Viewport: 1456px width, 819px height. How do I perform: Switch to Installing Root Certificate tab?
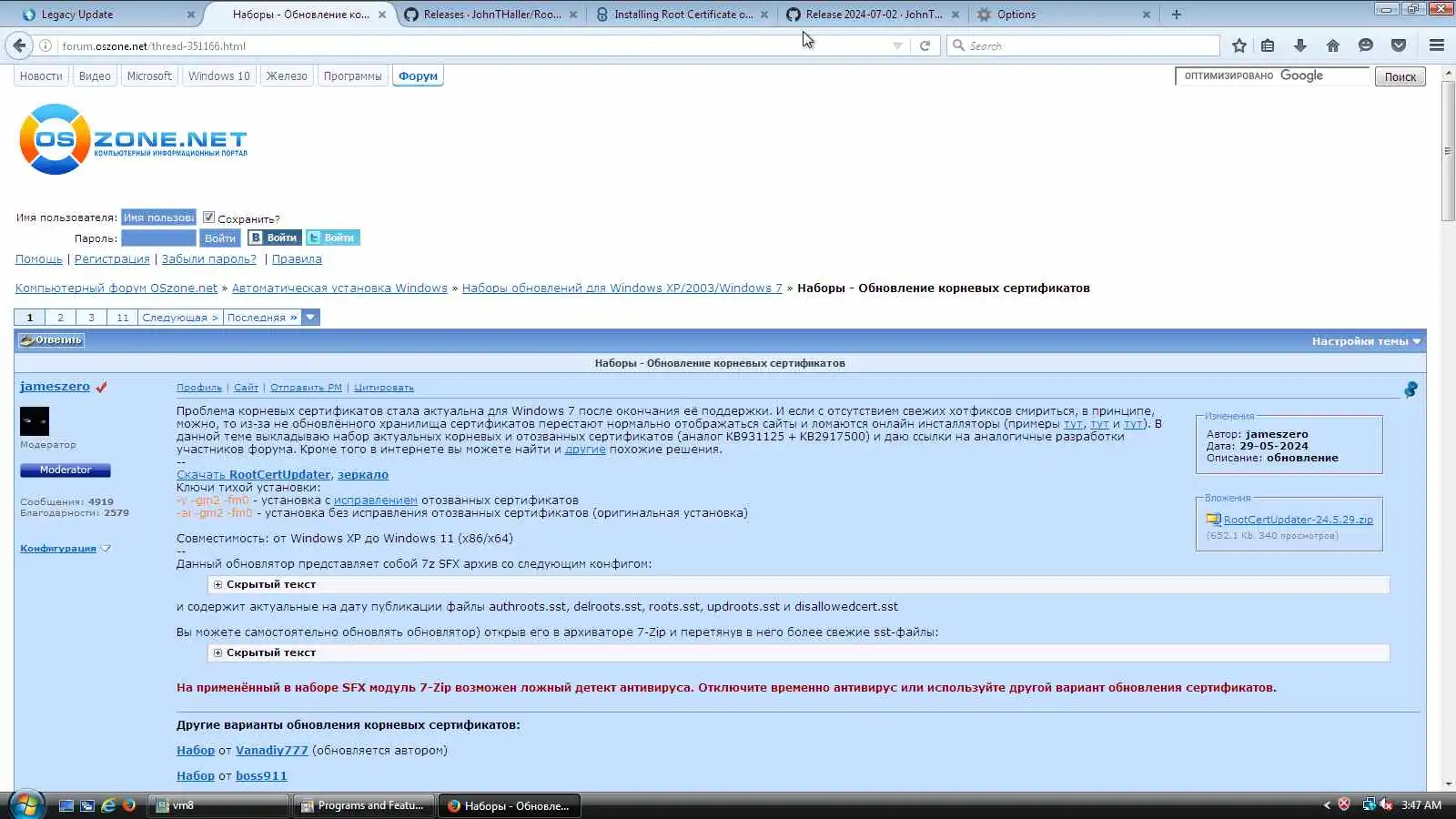tap(681, 15)
